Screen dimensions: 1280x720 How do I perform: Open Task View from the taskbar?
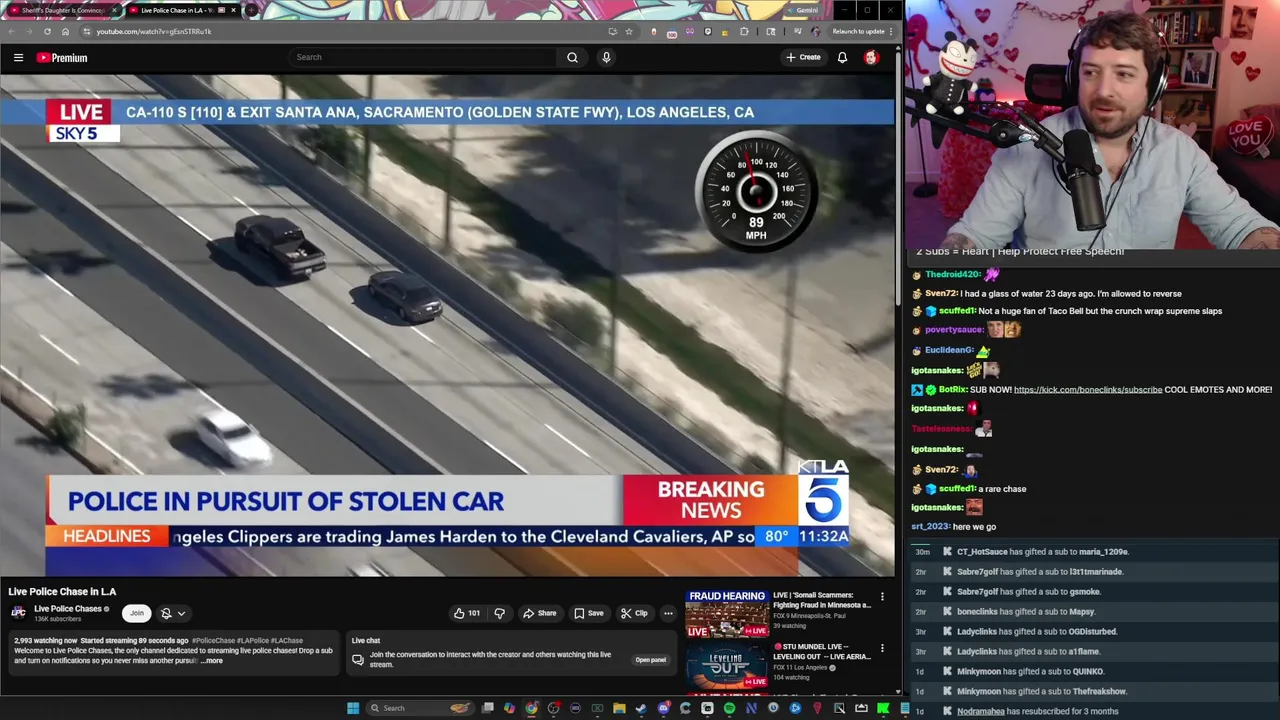pos(487,708)
